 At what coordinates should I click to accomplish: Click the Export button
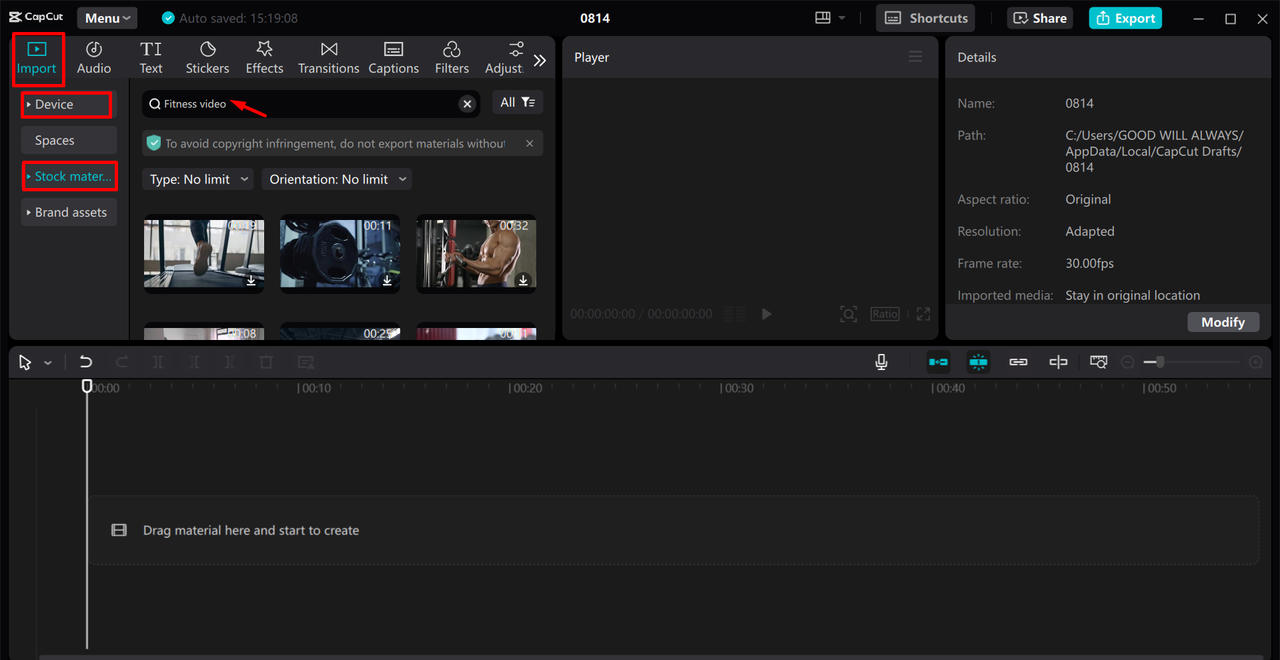1125,18
